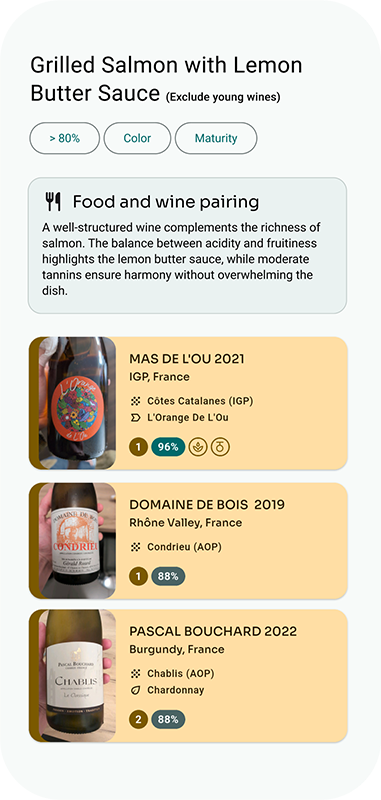
Task: Toggle the > 80% filter chip
Action: pos(65,138)
